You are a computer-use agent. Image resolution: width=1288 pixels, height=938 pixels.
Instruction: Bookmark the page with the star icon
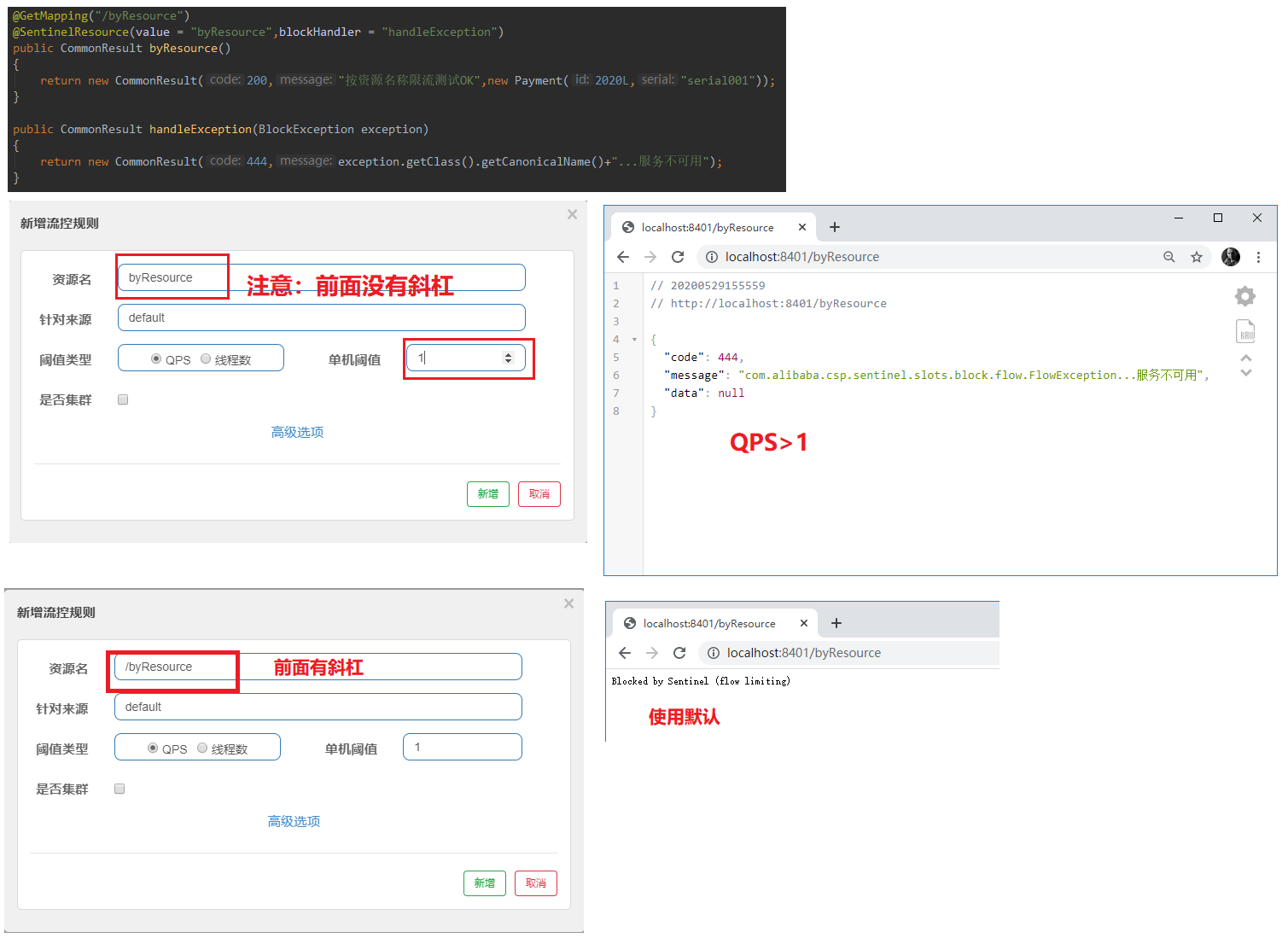[x=1197, y=257]
